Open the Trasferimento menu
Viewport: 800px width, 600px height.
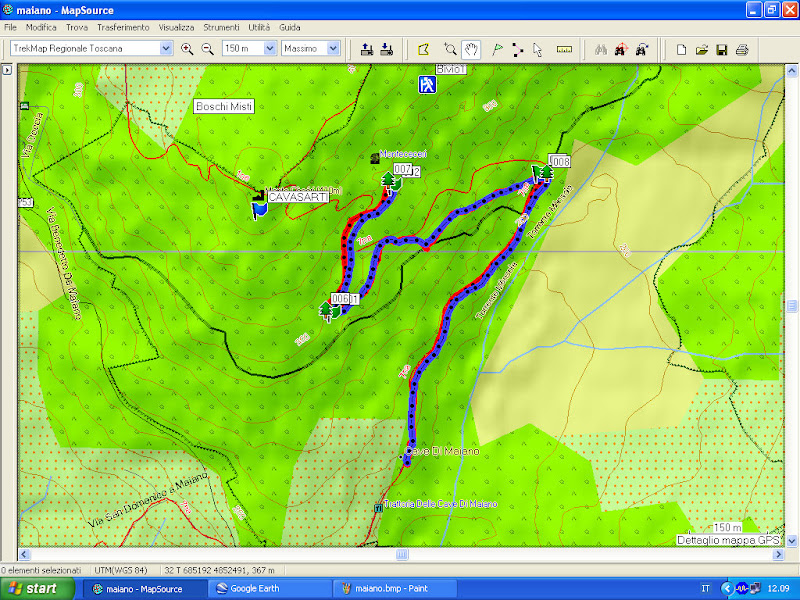point(123,28)
